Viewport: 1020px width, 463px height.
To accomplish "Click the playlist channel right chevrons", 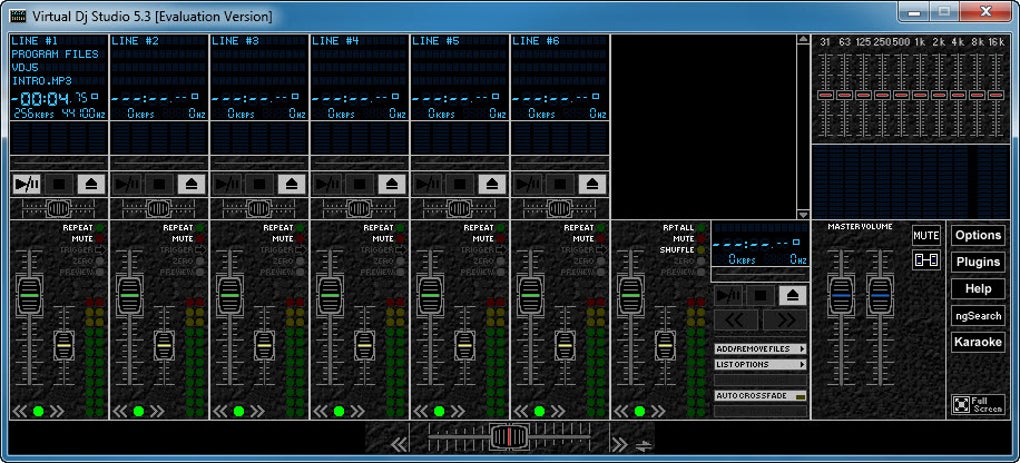I will click(658, 411).
